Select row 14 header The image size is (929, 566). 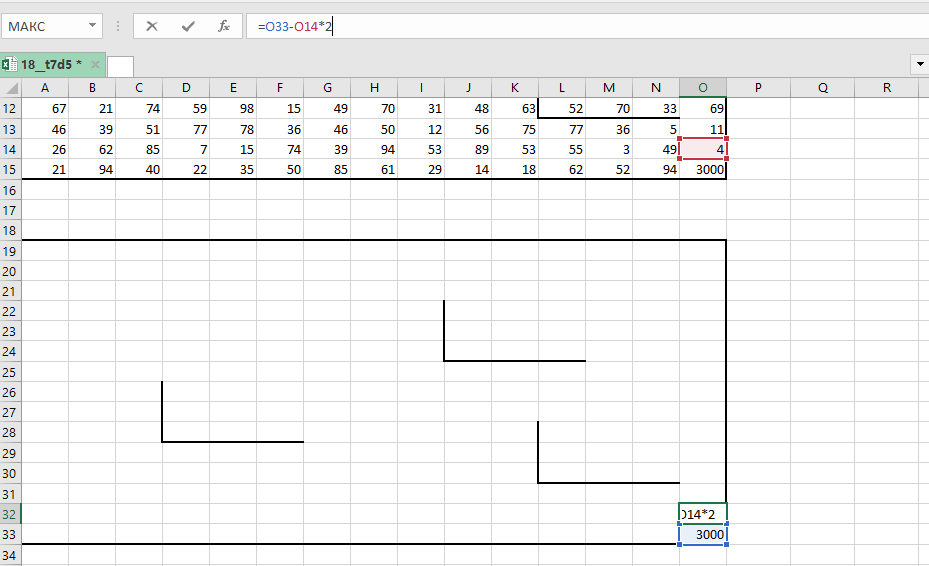click(x=10, y=149)
